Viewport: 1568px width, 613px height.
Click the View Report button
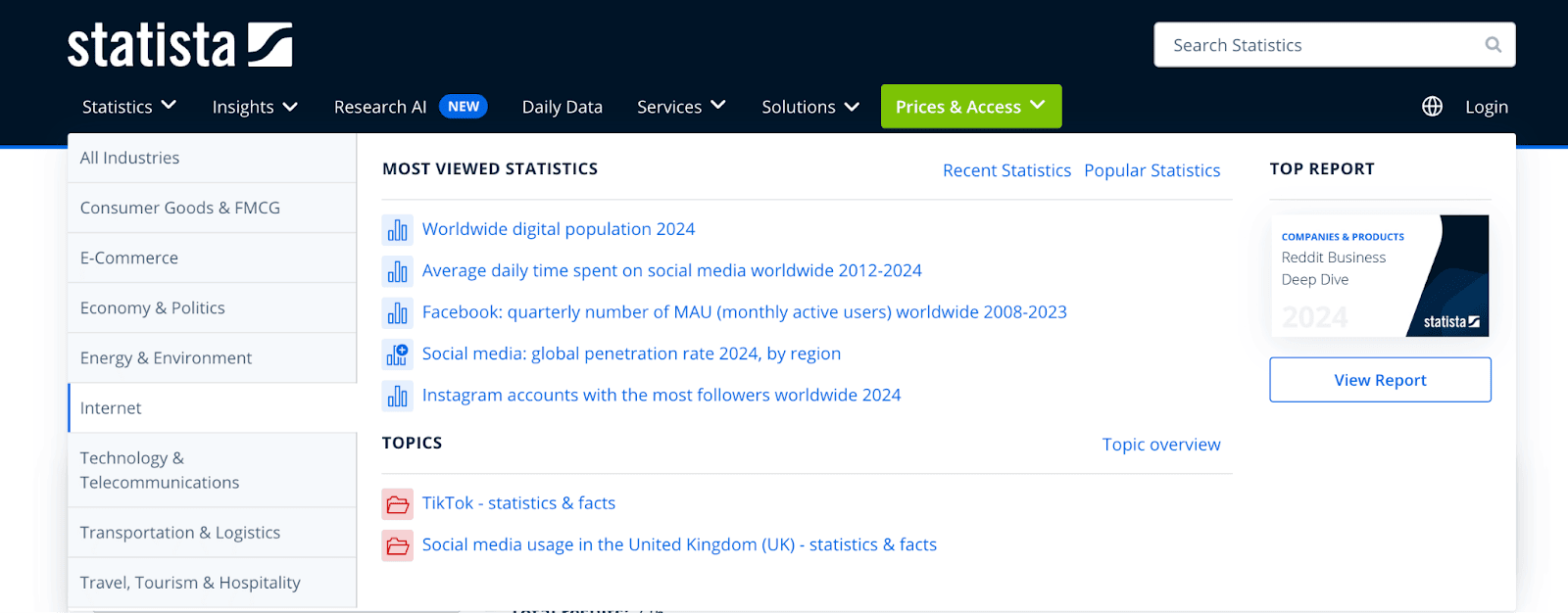tap(1380, 380)
